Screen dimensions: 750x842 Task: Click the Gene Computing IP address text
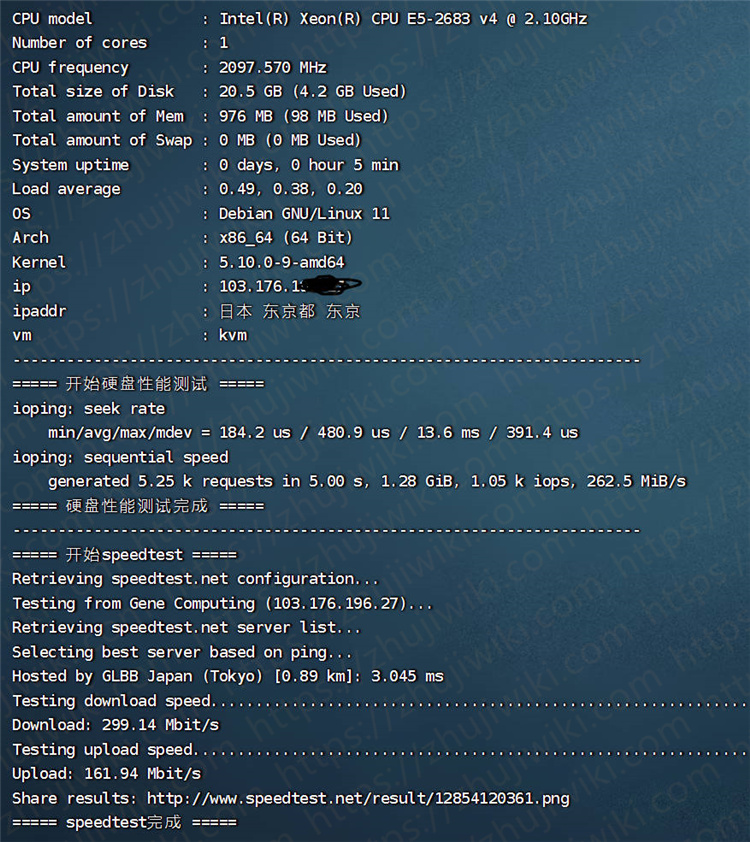tap(343, 603)
